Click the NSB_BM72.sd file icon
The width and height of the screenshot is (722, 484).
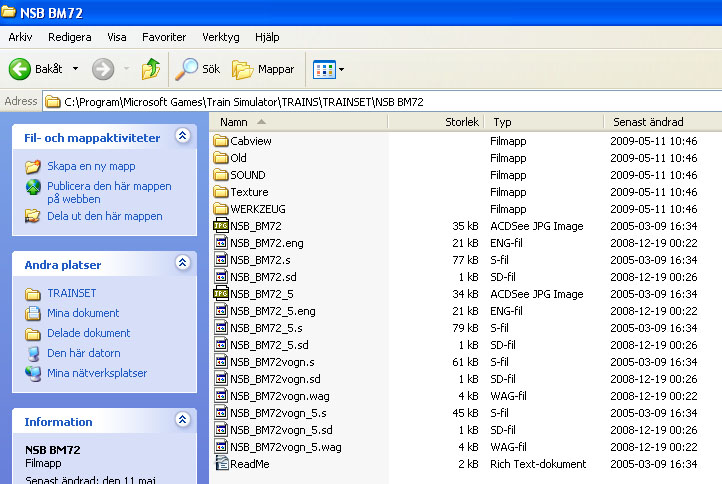point(221,276)
